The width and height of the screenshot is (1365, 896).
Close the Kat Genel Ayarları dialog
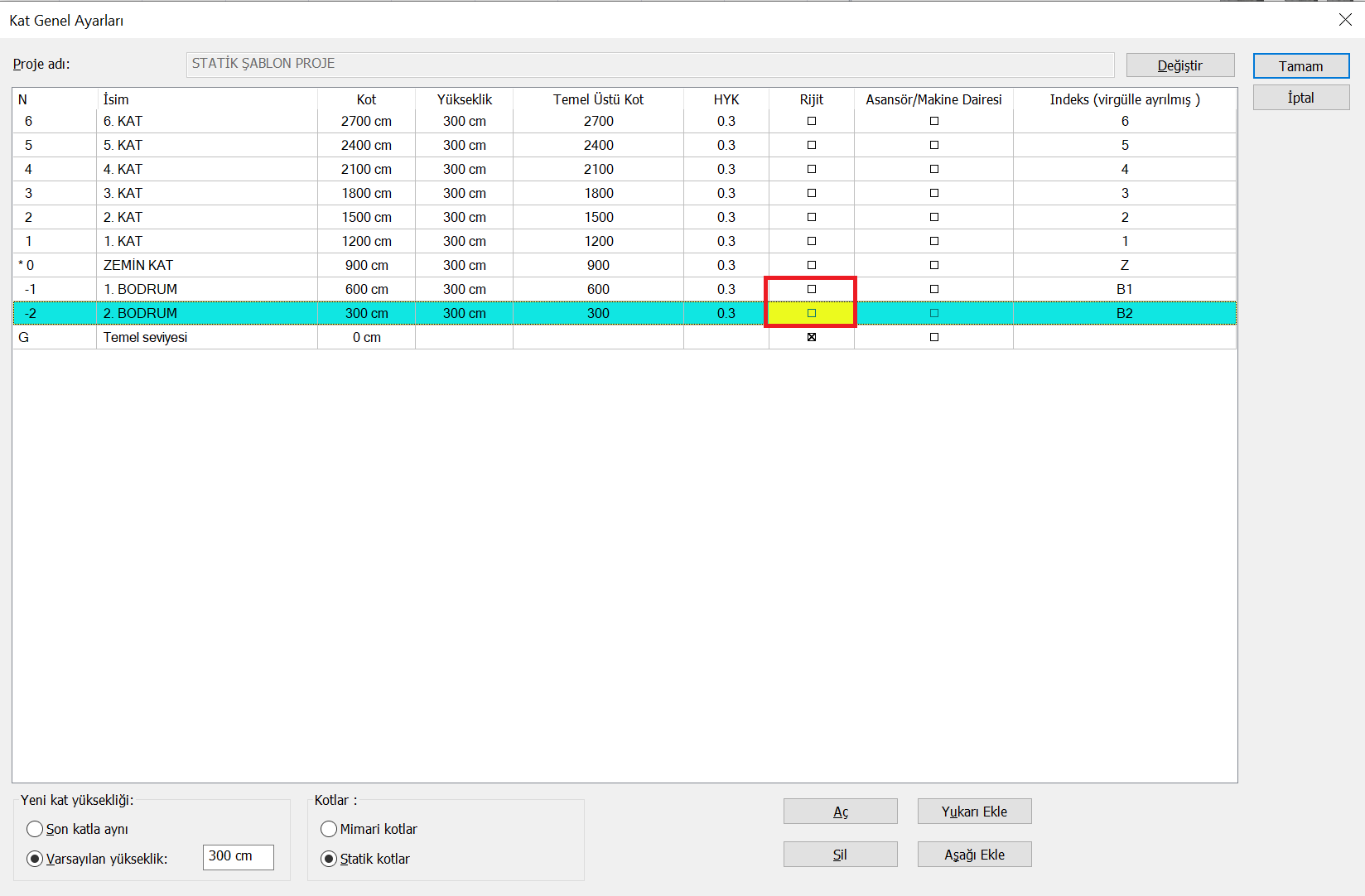pos(1345,20)
